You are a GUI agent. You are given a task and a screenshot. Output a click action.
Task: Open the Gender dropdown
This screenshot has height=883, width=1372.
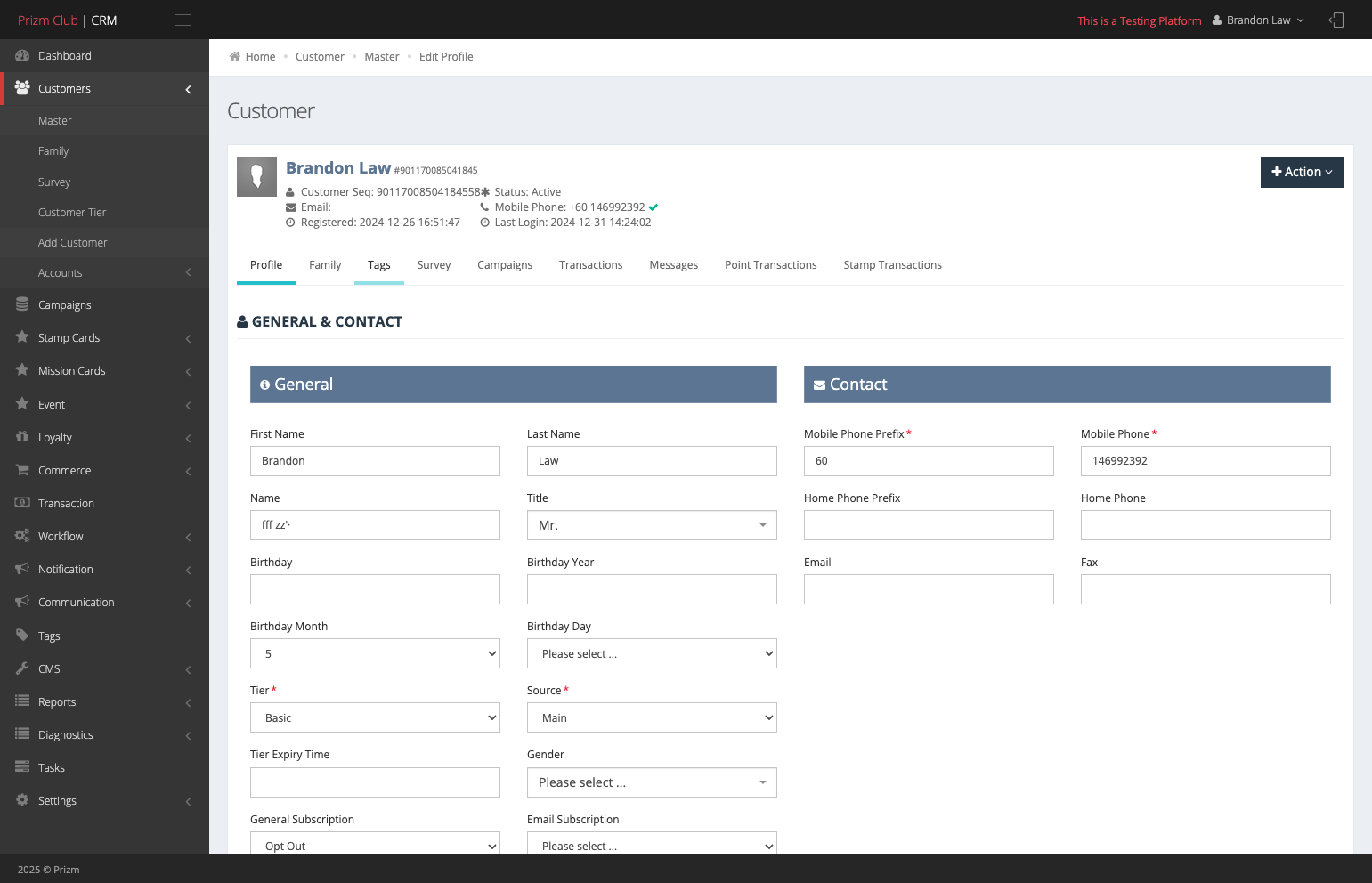652,782
